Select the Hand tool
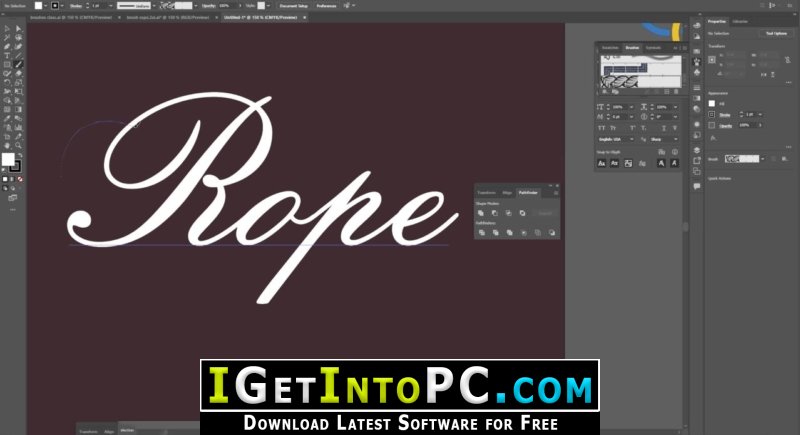 point(7,146)
